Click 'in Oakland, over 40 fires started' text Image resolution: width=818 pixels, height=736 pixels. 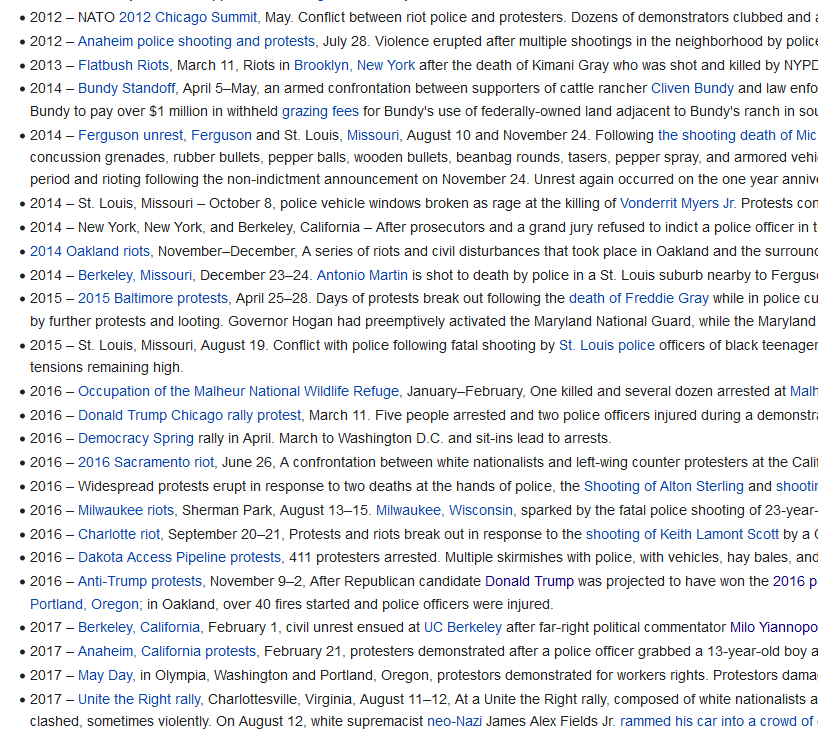coord(351,604)
